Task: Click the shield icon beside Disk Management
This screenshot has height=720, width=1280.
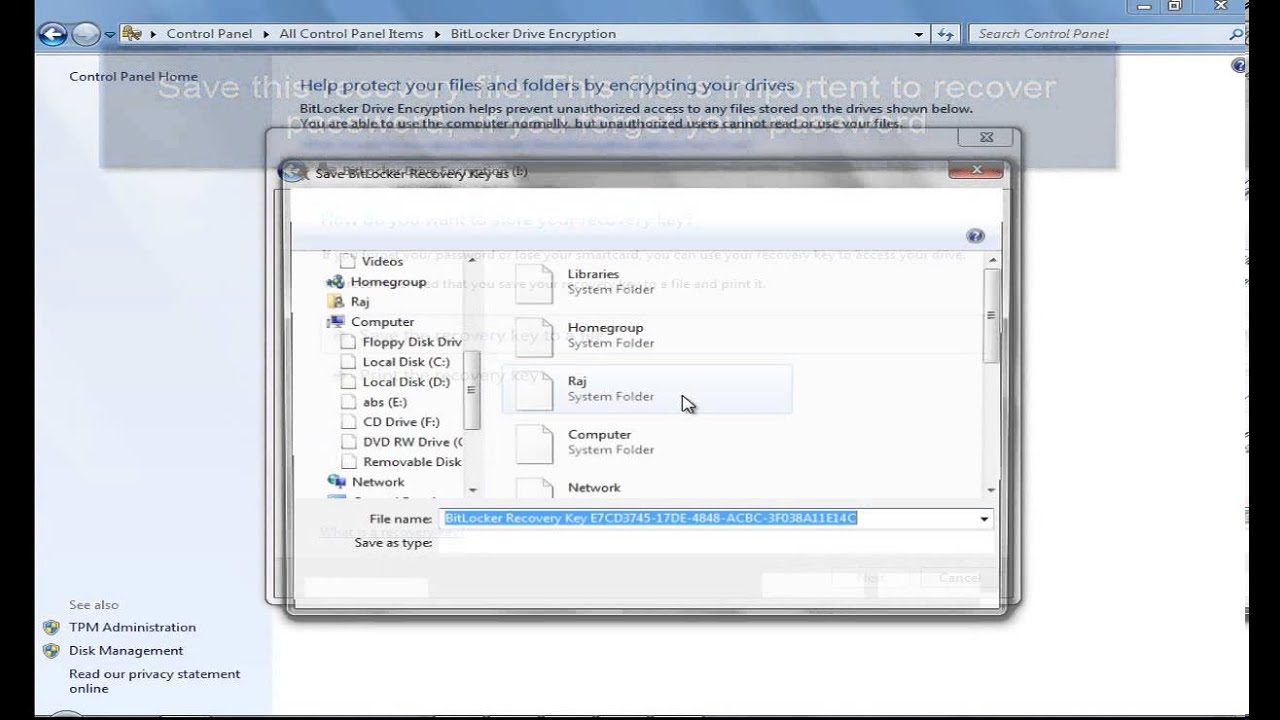Action: [x=51, y=651]
